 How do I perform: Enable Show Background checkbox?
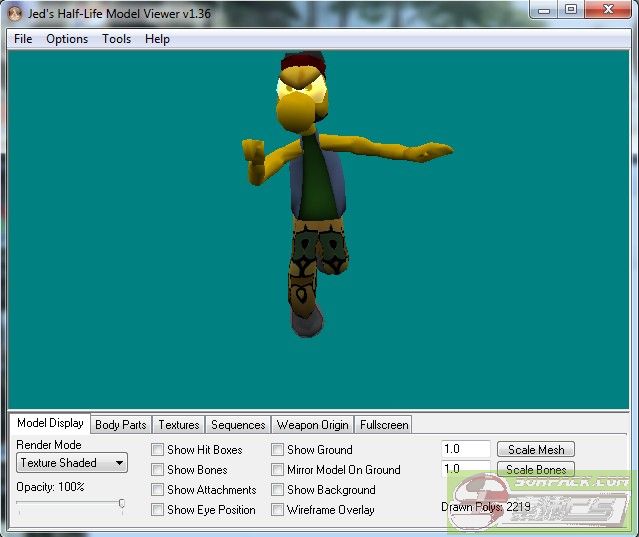pos(277,490)
